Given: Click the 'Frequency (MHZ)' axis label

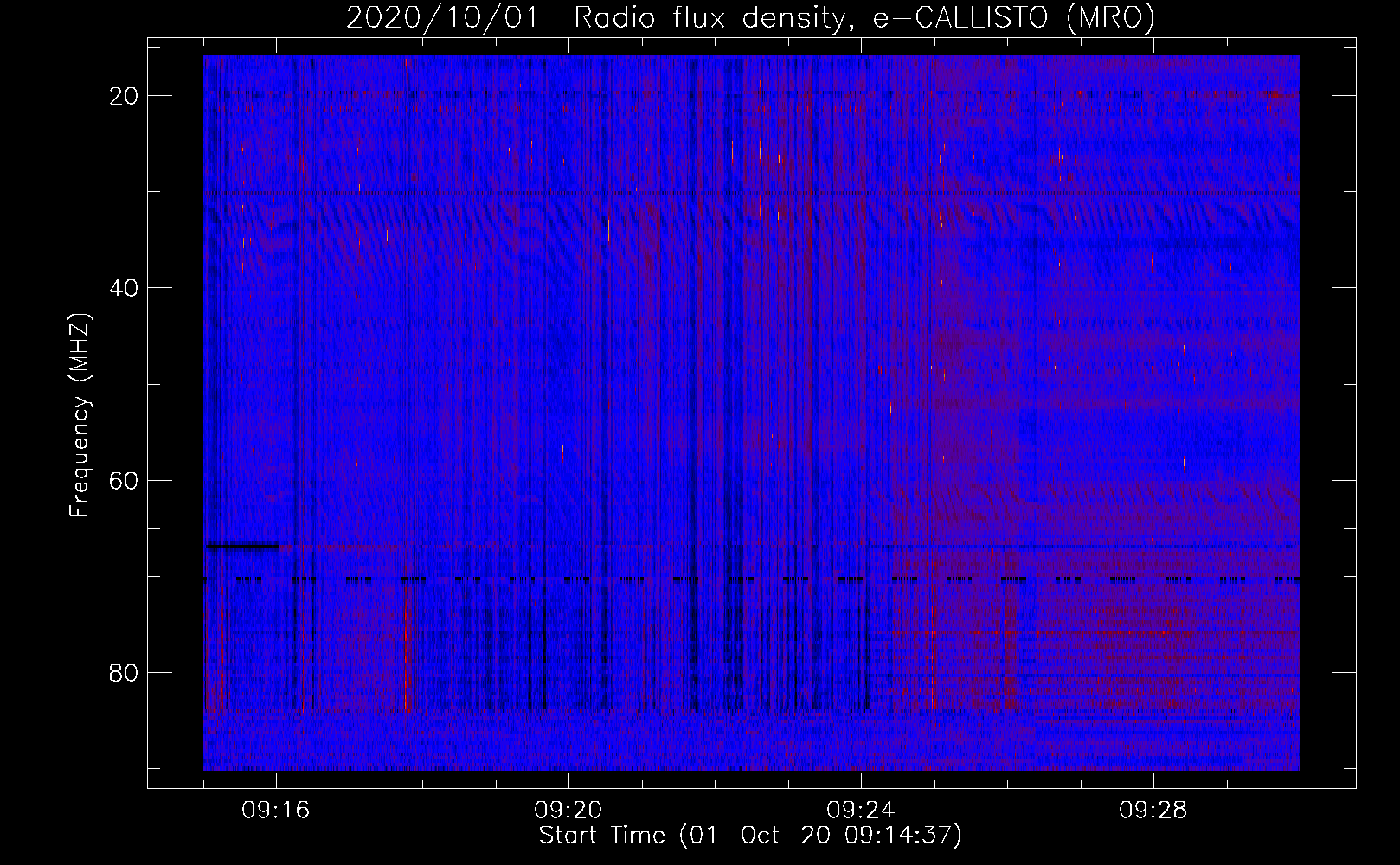Looking at the screenshot, I should [80, 416].
